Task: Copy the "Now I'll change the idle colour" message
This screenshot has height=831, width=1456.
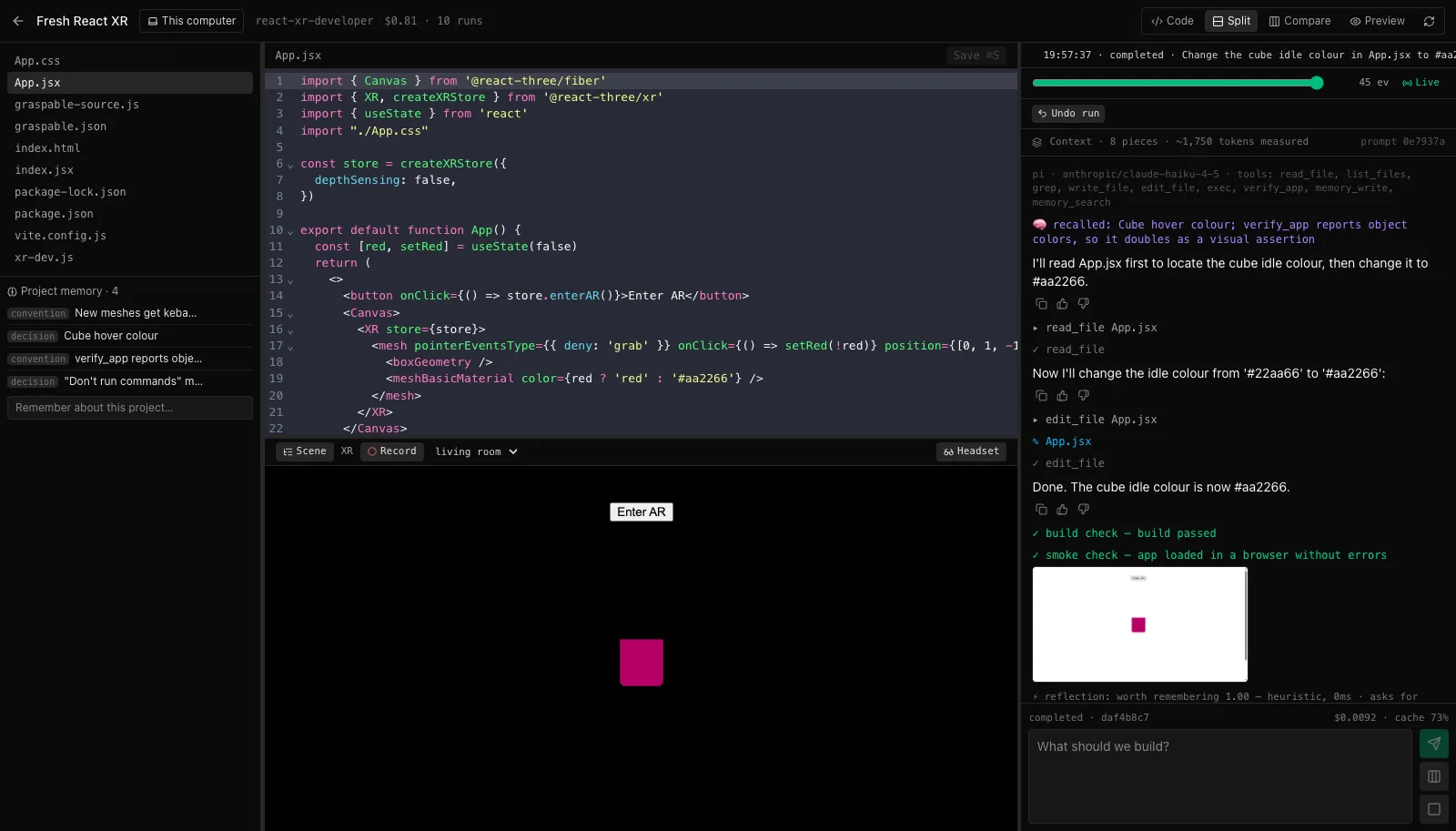Action: click(1041, 396)
